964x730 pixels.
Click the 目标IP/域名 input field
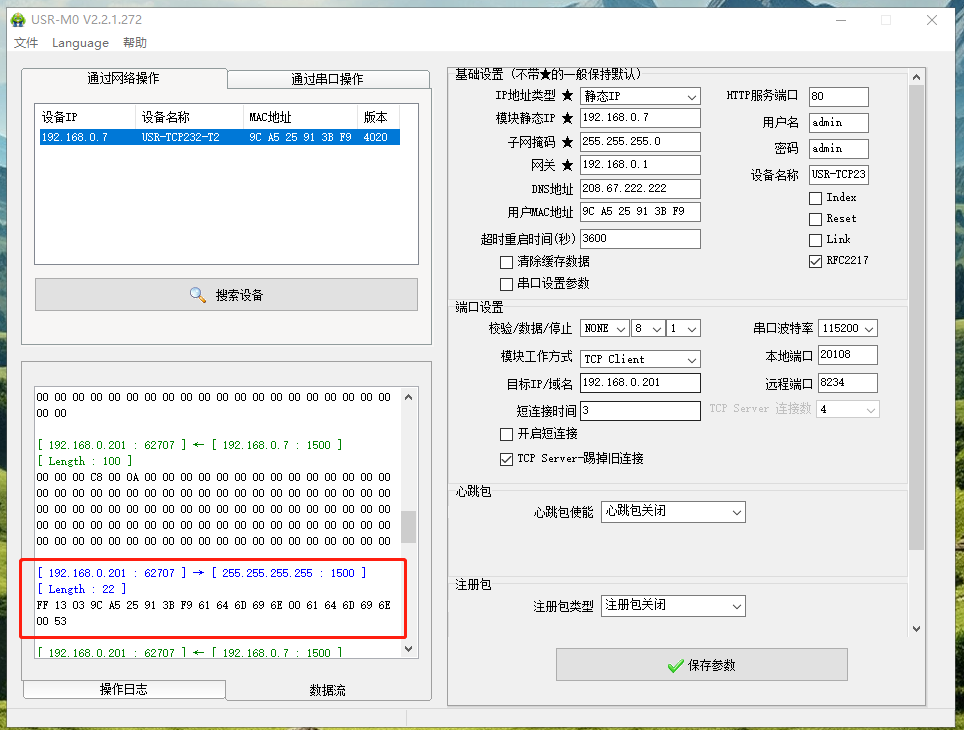point(640,383)
